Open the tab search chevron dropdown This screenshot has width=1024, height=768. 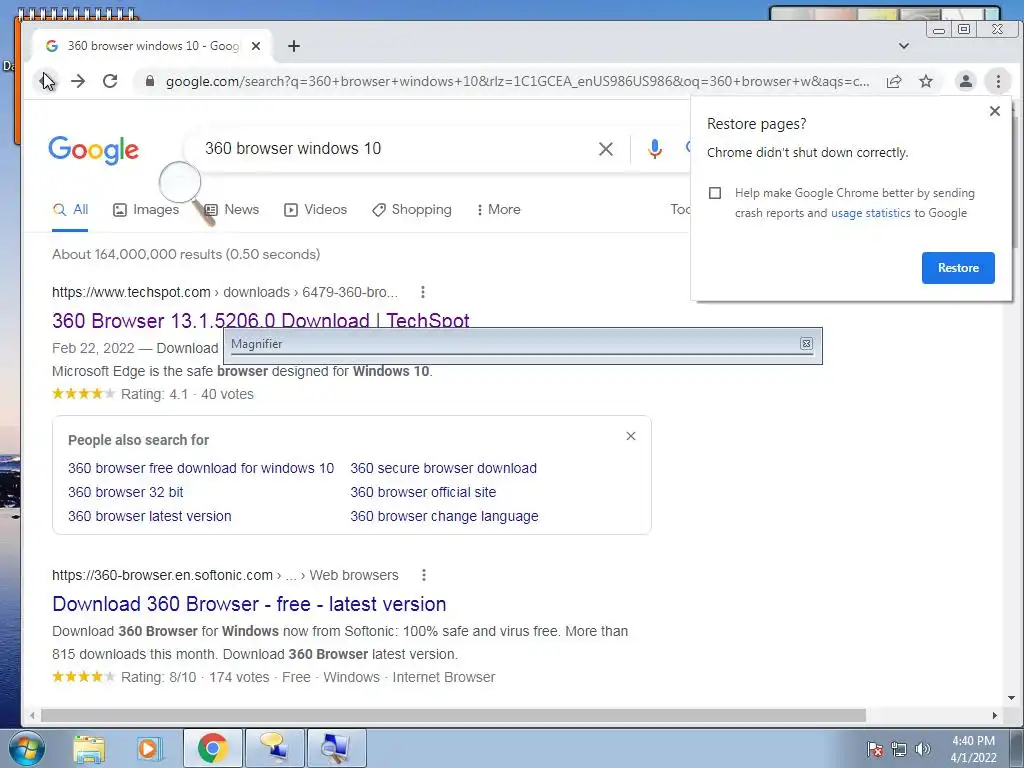pyautogui.click(x=904, y=46)
